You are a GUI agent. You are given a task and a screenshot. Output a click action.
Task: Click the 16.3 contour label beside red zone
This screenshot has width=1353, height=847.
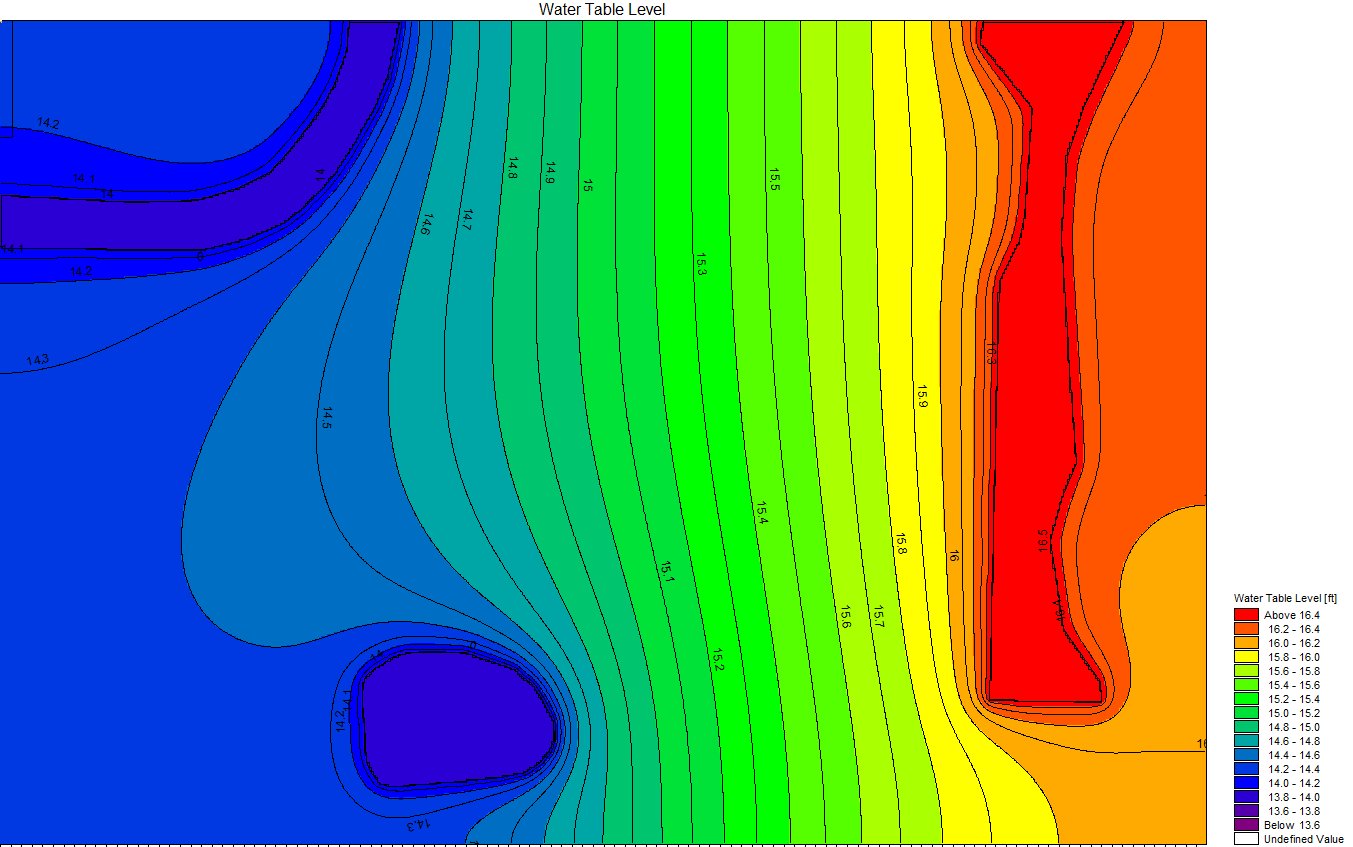[x=990, y=352]
